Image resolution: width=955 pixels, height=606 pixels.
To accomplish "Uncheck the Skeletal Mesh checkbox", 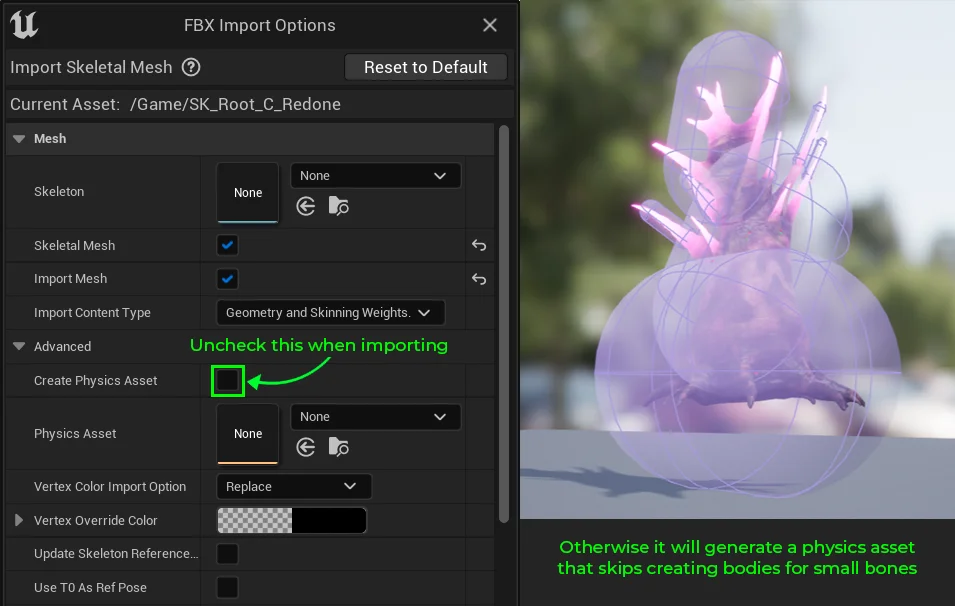I will [x=228, y=245].
